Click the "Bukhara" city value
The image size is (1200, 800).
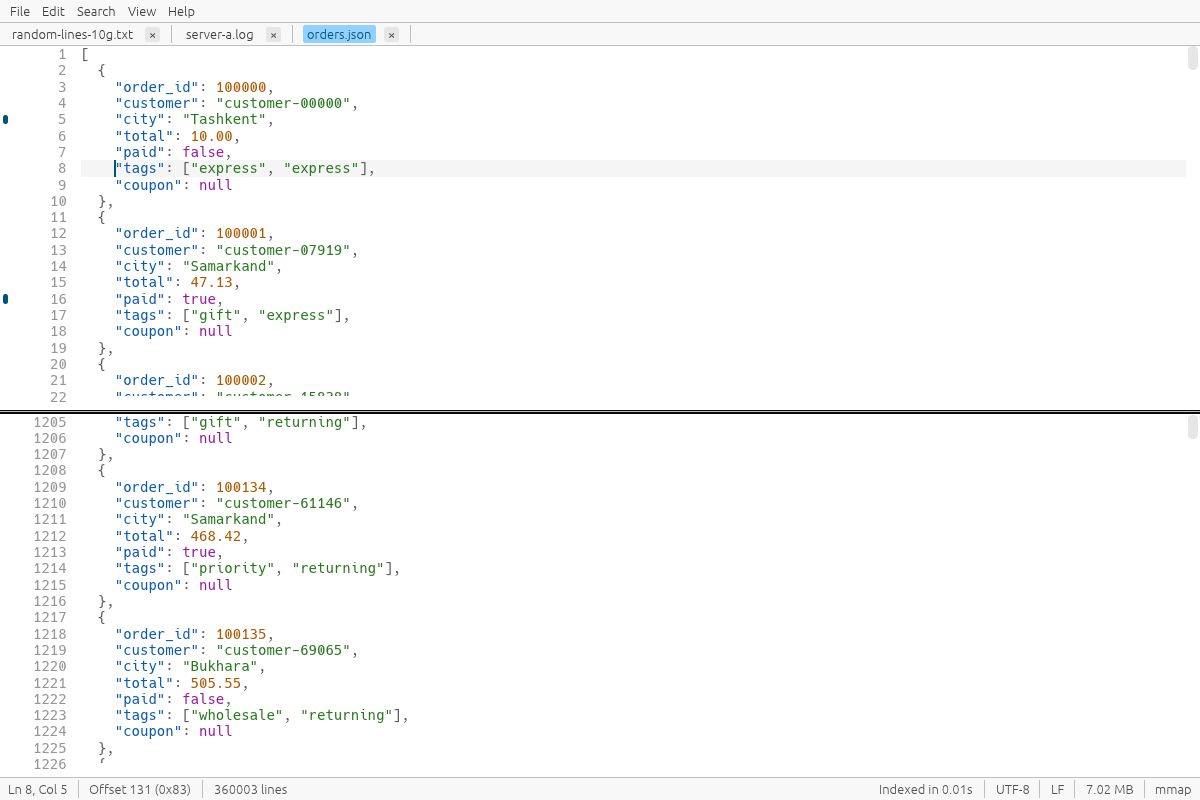(x=220, y=667)
